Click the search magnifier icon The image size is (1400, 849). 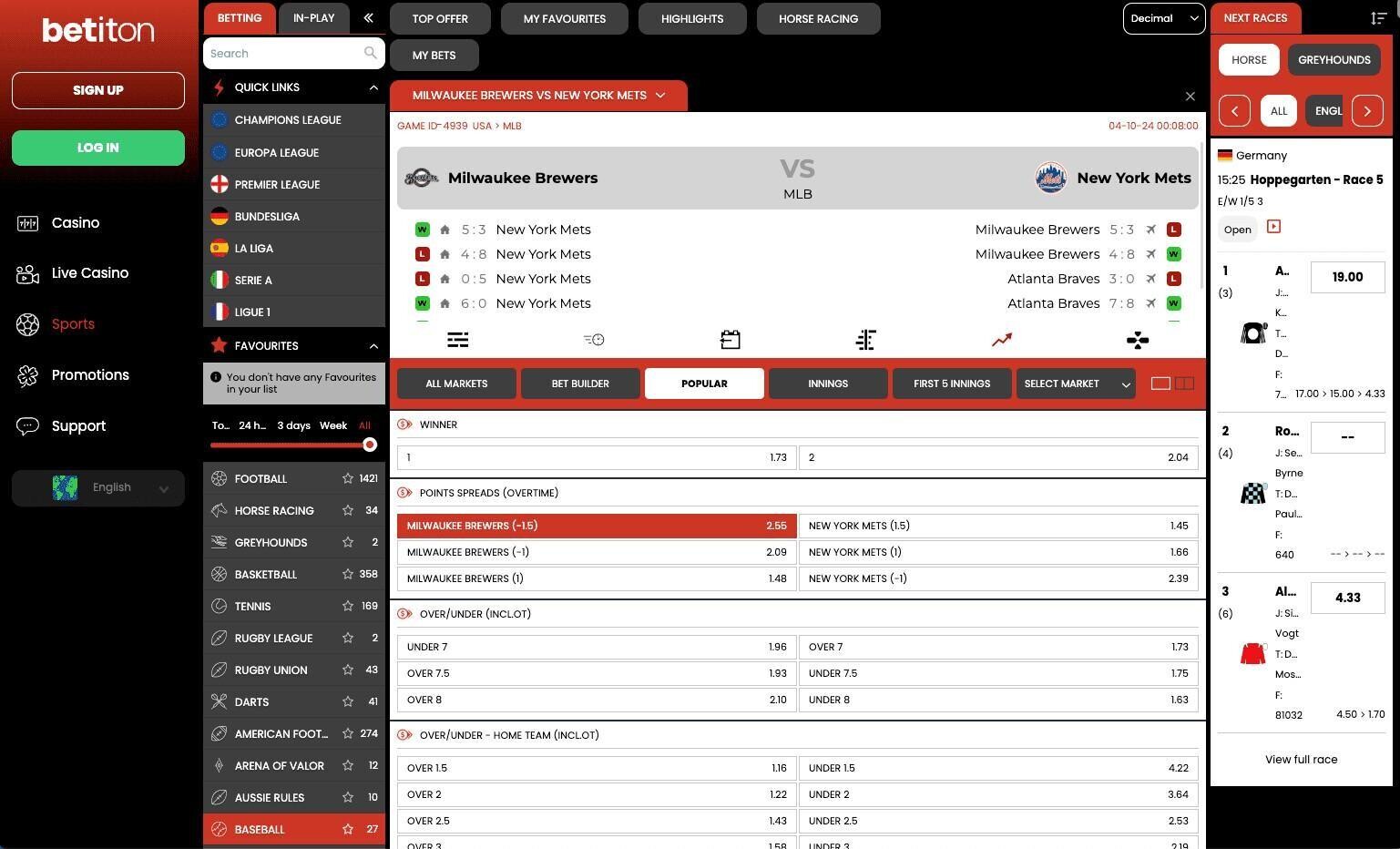point(370,53)
